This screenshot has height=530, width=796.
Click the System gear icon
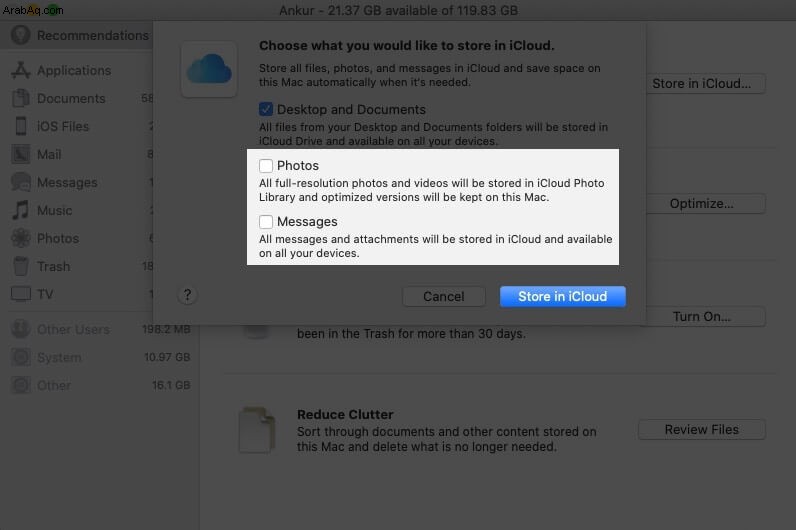pos(21,357)
